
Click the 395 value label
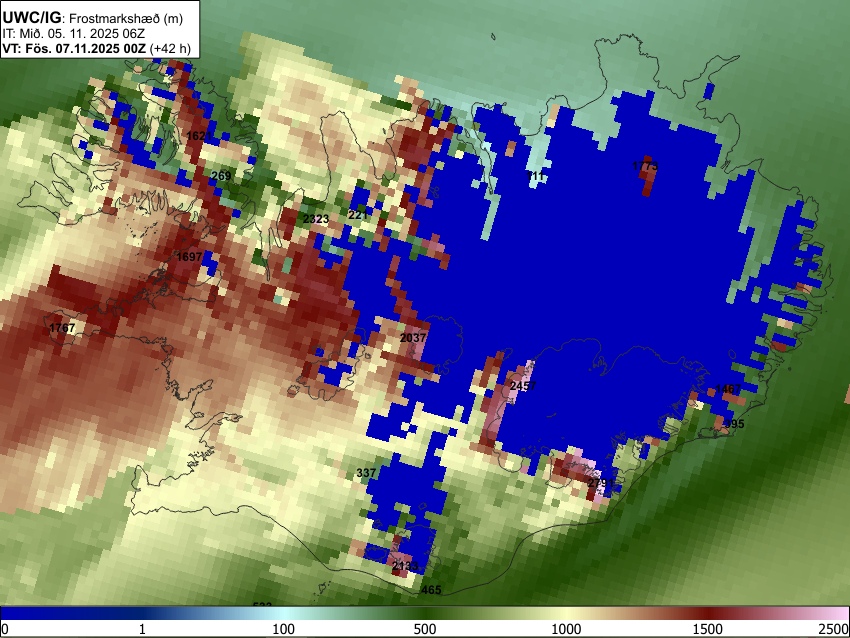(735, 424)
